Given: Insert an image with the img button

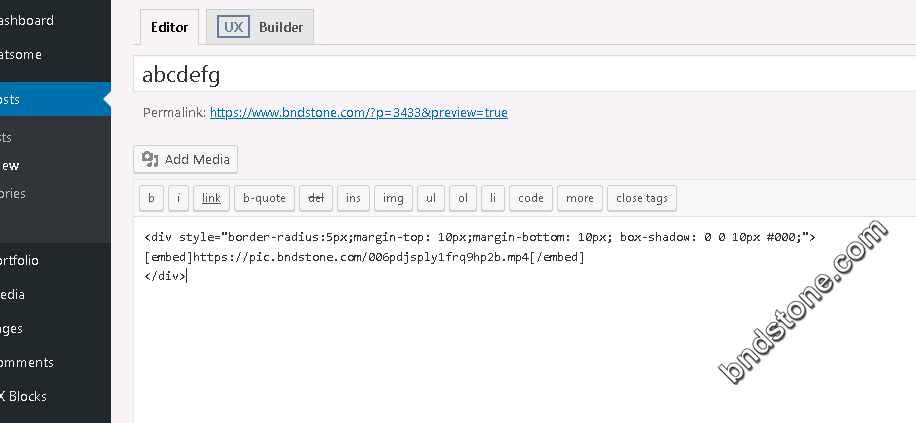Looking at the screenshot, I should tap(393, 198).
